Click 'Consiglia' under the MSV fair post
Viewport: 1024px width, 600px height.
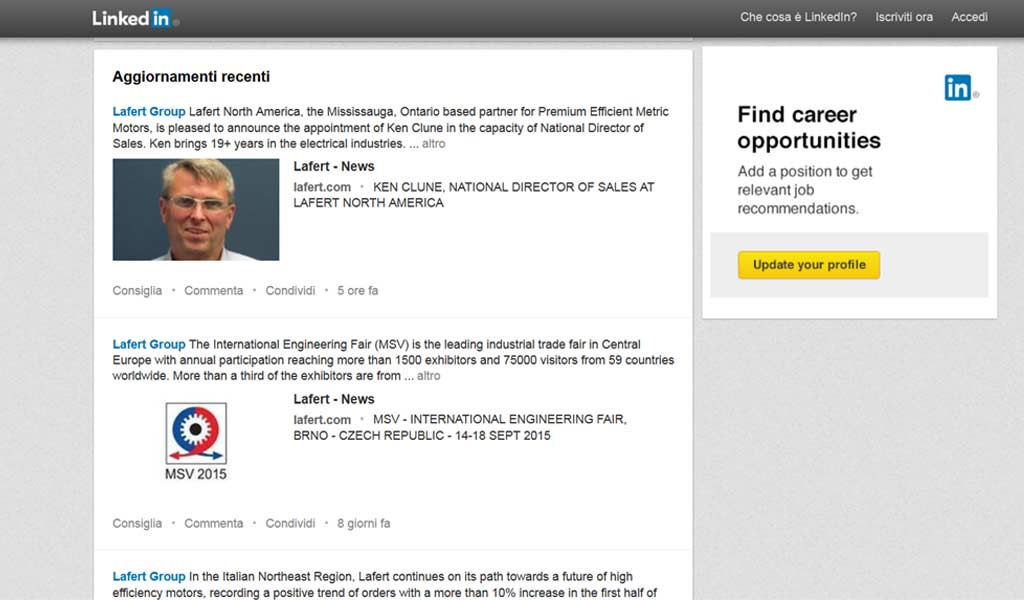pos(137,523)
